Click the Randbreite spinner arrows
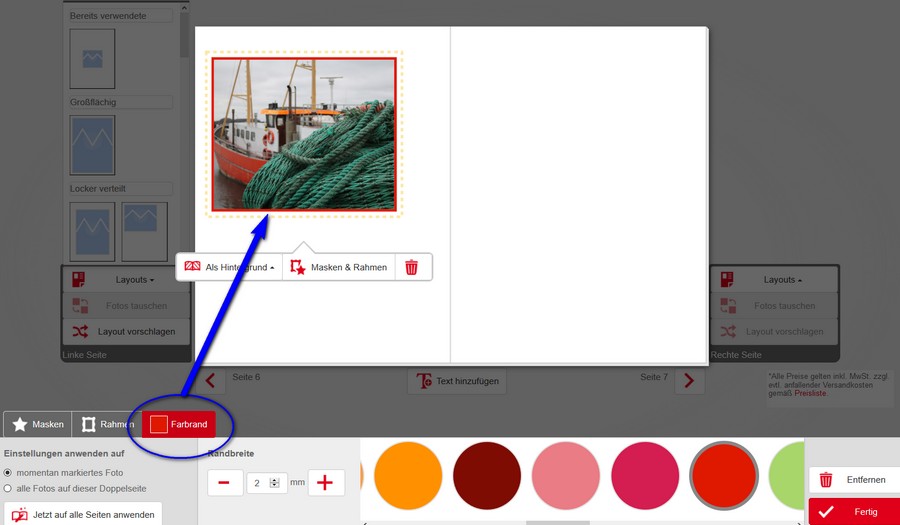This screenshot has height=525, width=900. [x=274, y=483]
